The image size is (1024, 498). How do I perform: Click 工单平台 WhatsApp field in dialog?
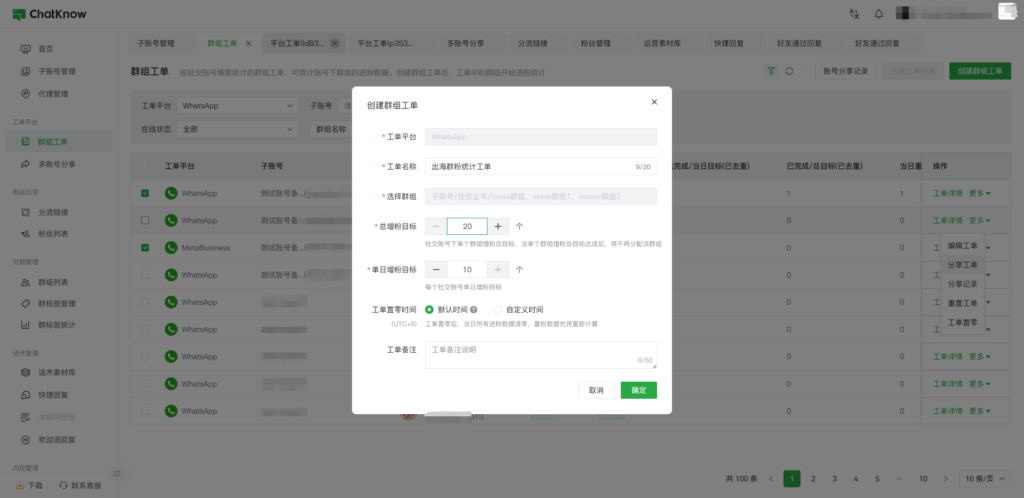(541, 137)
